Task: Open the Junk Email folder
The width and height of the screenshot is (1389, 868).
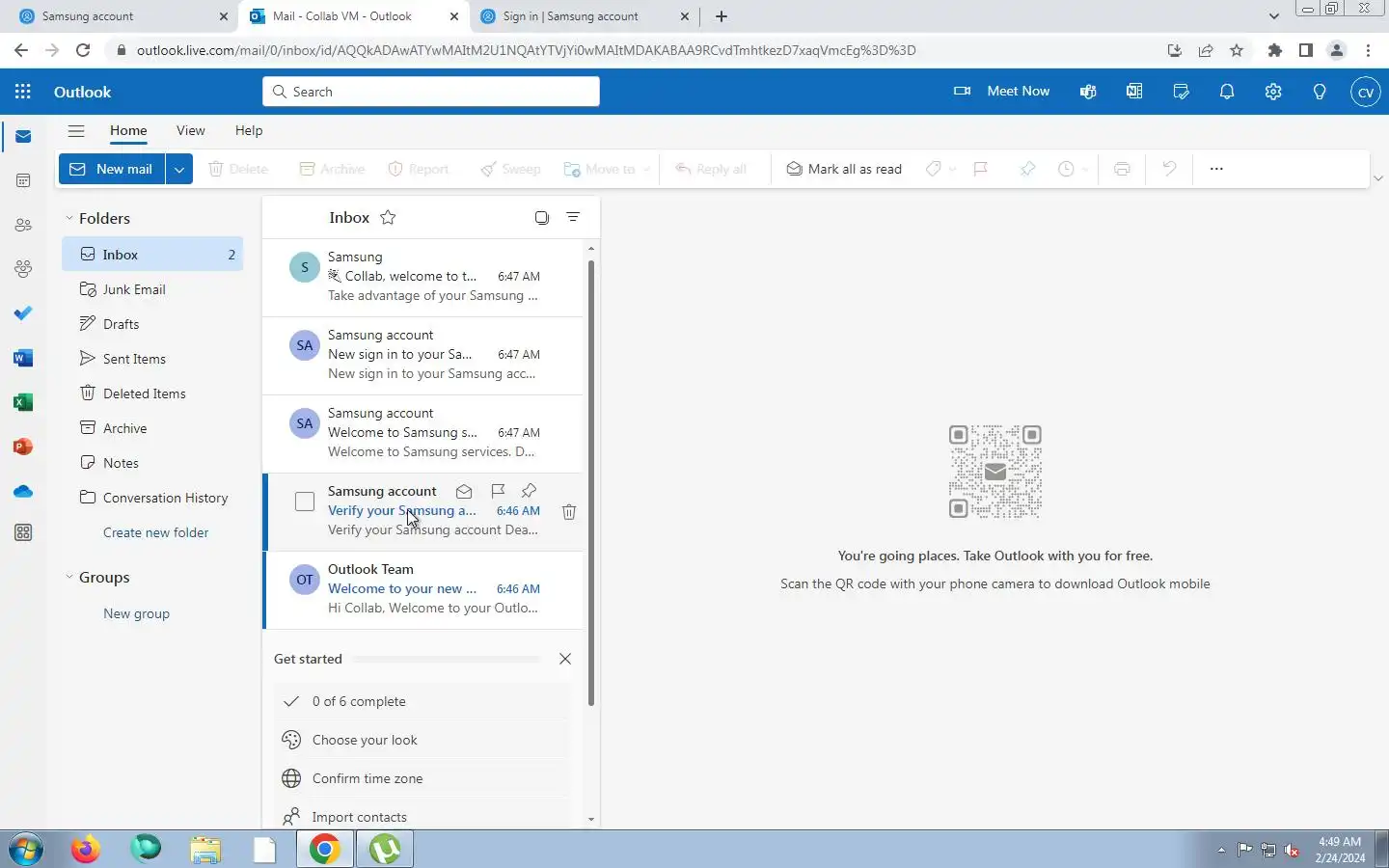Action: point(152,289)
